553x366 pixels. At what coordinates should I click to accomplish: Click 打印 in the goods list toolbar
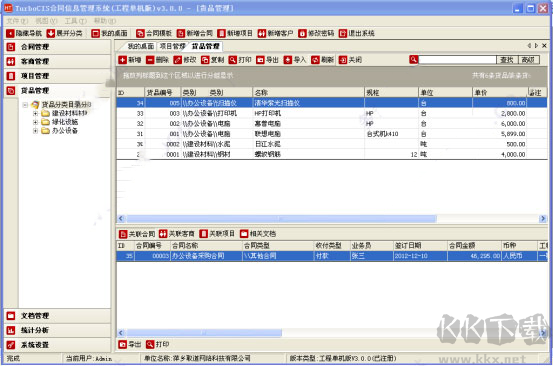pyautogui.click(x=240, y=60)
